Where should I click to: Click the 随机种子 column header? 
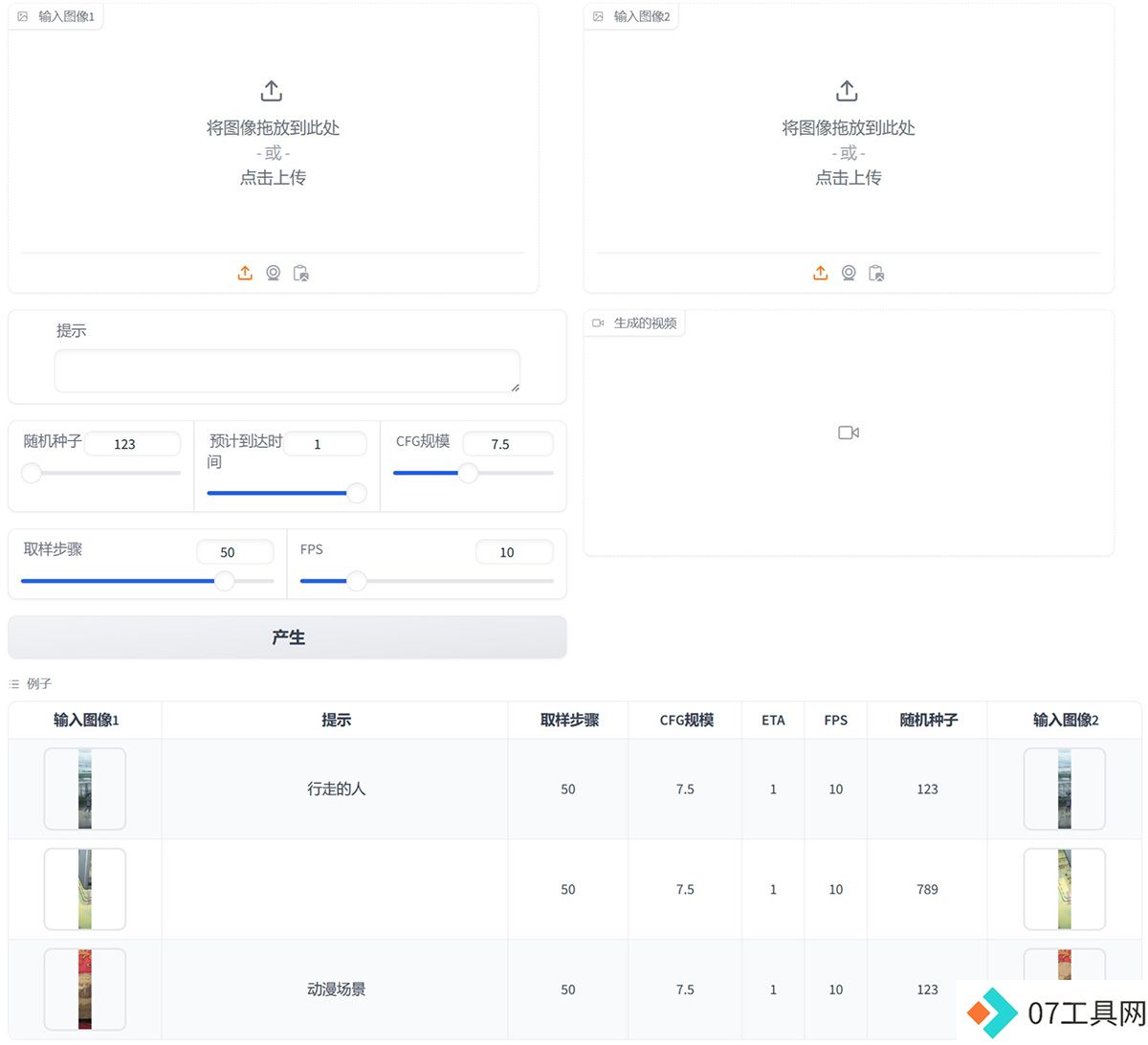pos(928,720)
